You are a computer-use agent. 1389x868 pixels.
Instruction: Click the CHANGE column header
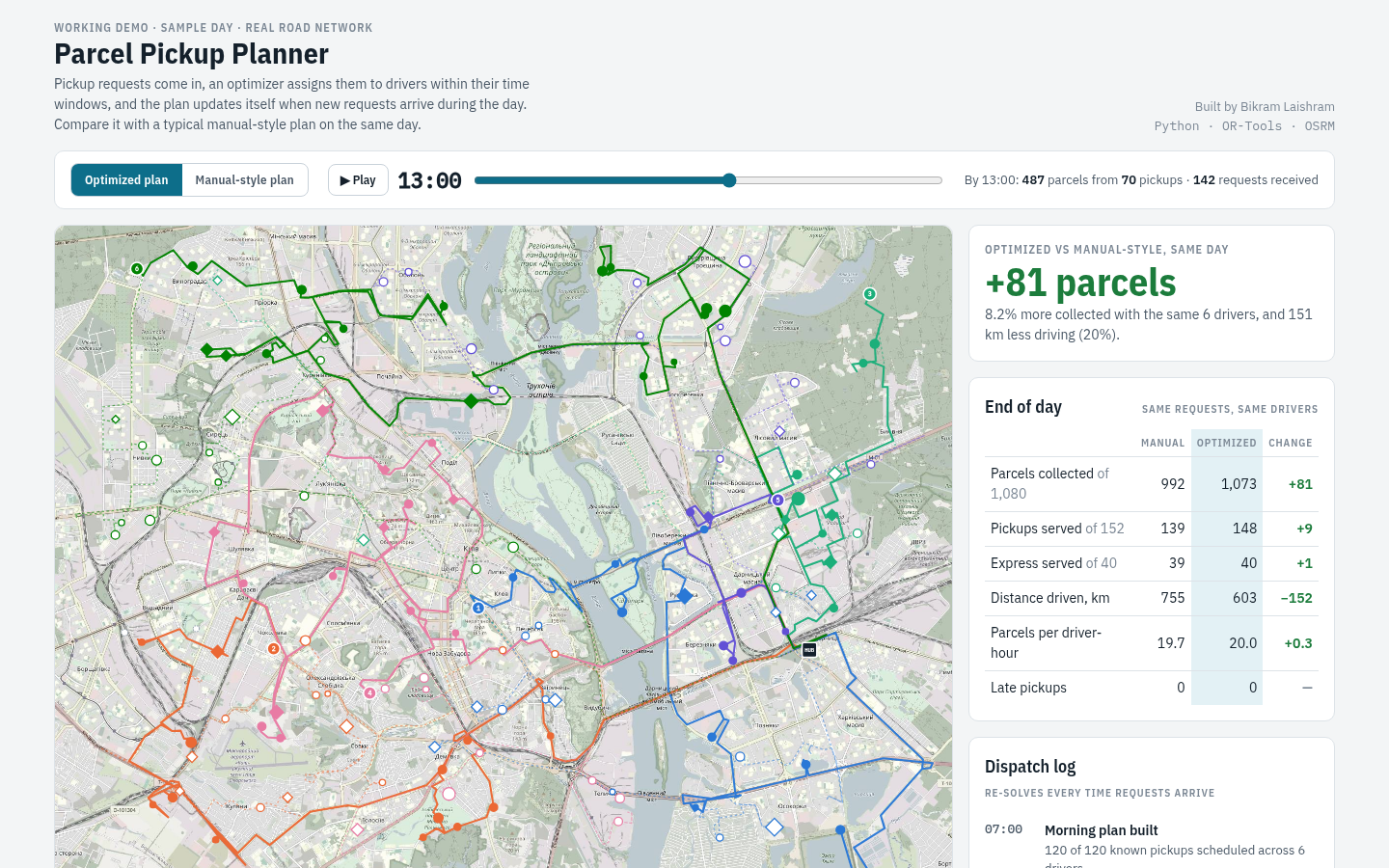click(1291, 444)
